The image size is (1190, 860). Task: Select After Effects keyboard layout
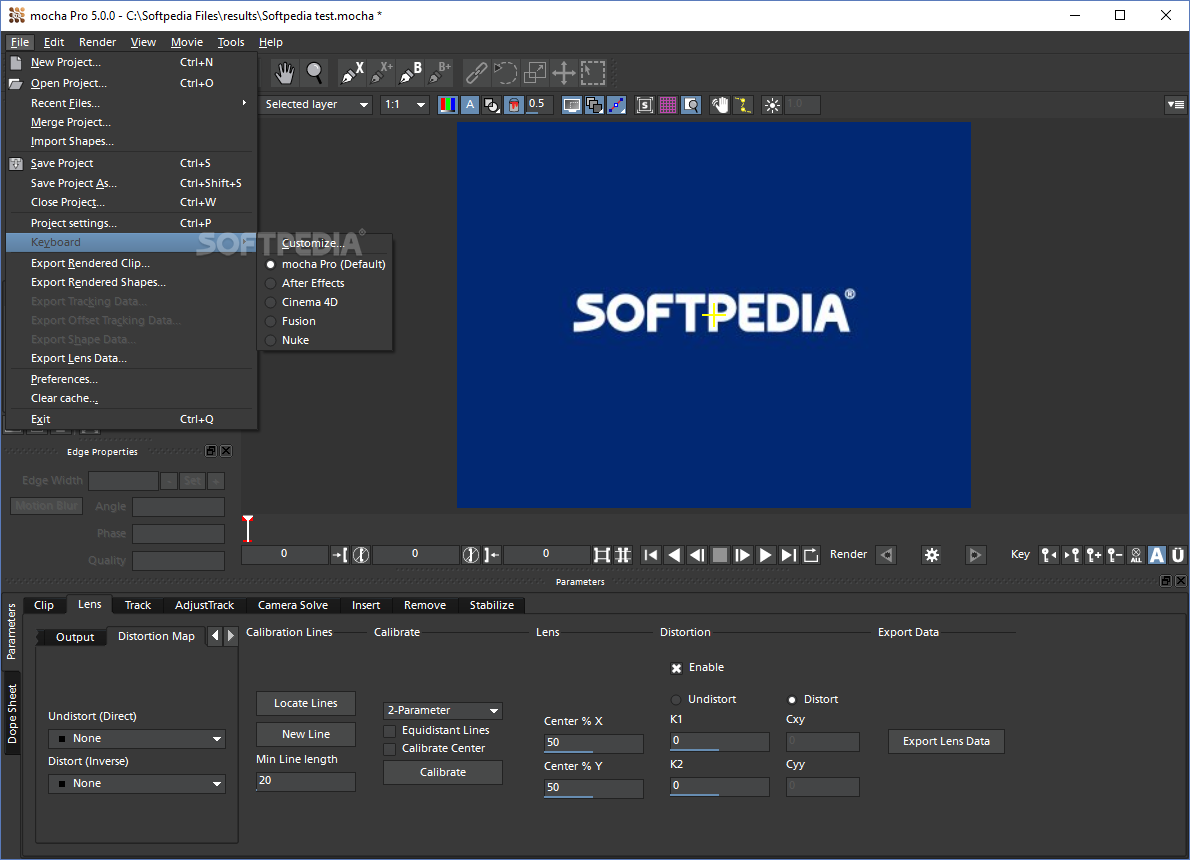coord(326,283)
